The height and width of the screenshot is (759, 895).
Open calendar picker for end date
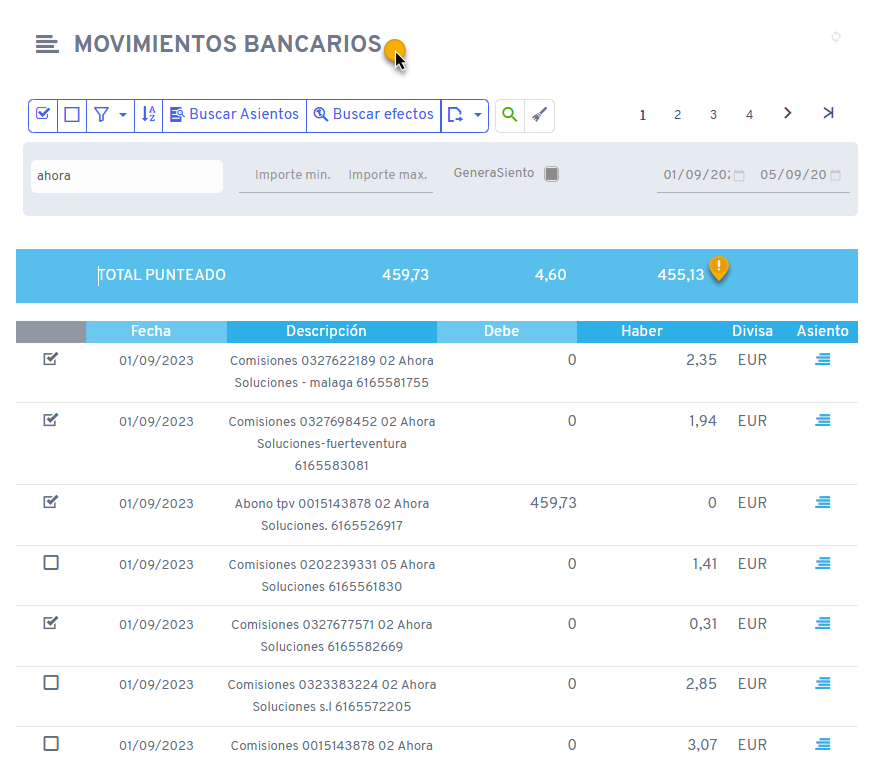tap(836, 176)
